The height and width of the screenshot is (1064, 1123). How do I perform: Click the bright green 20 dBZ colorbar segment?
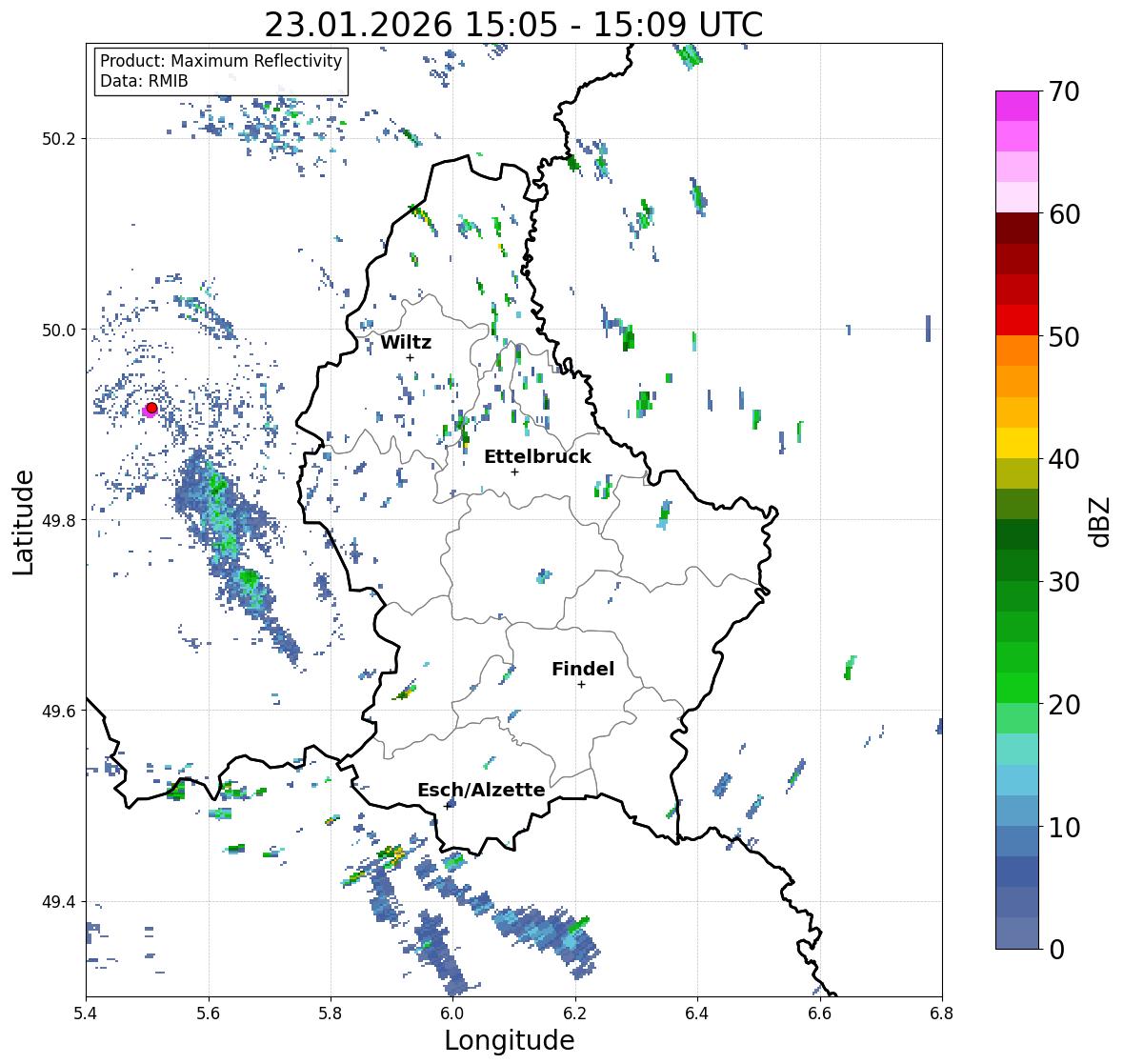tap(1017, 688)
